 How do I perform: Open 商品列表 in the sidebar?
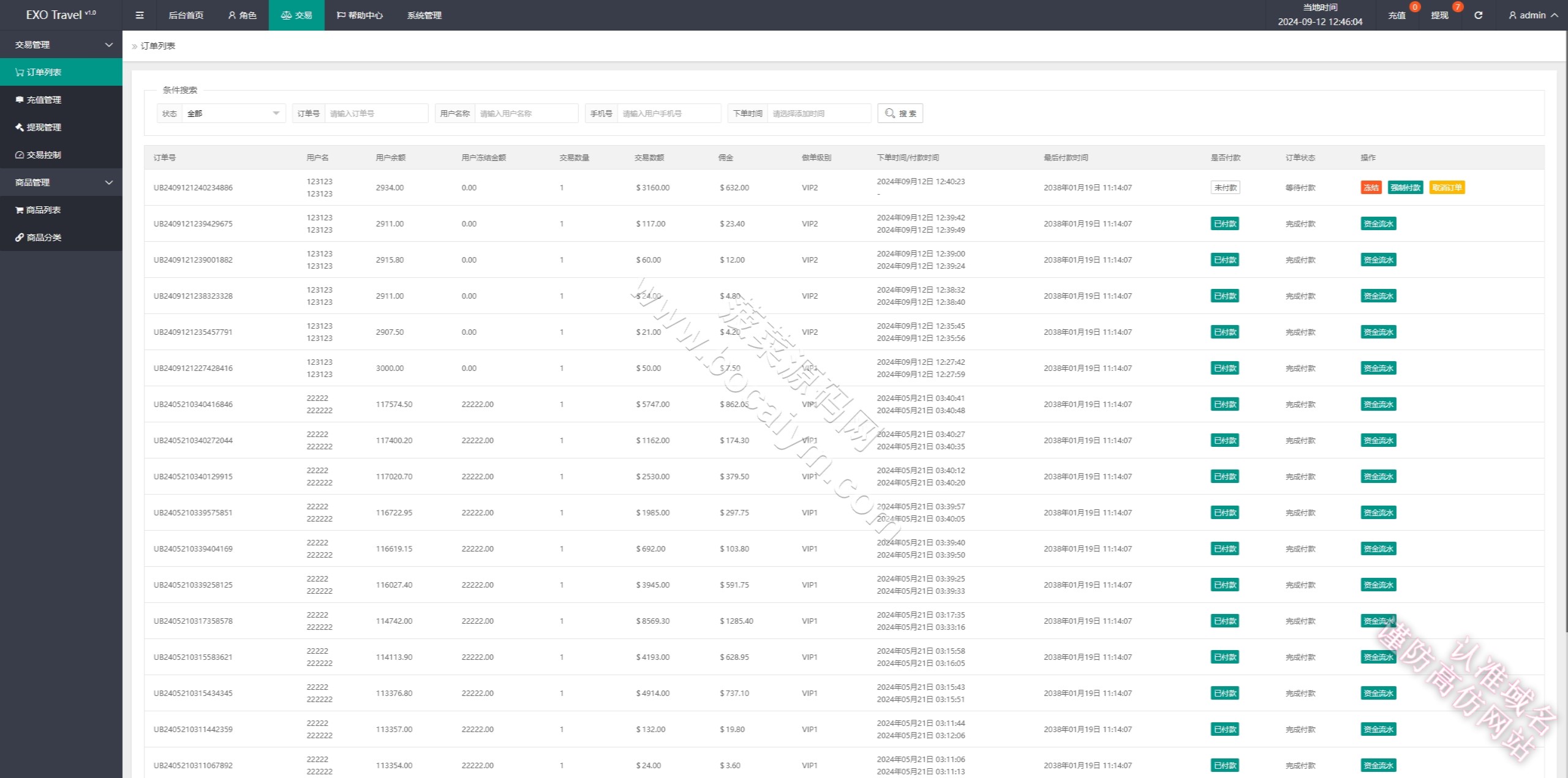61,210
